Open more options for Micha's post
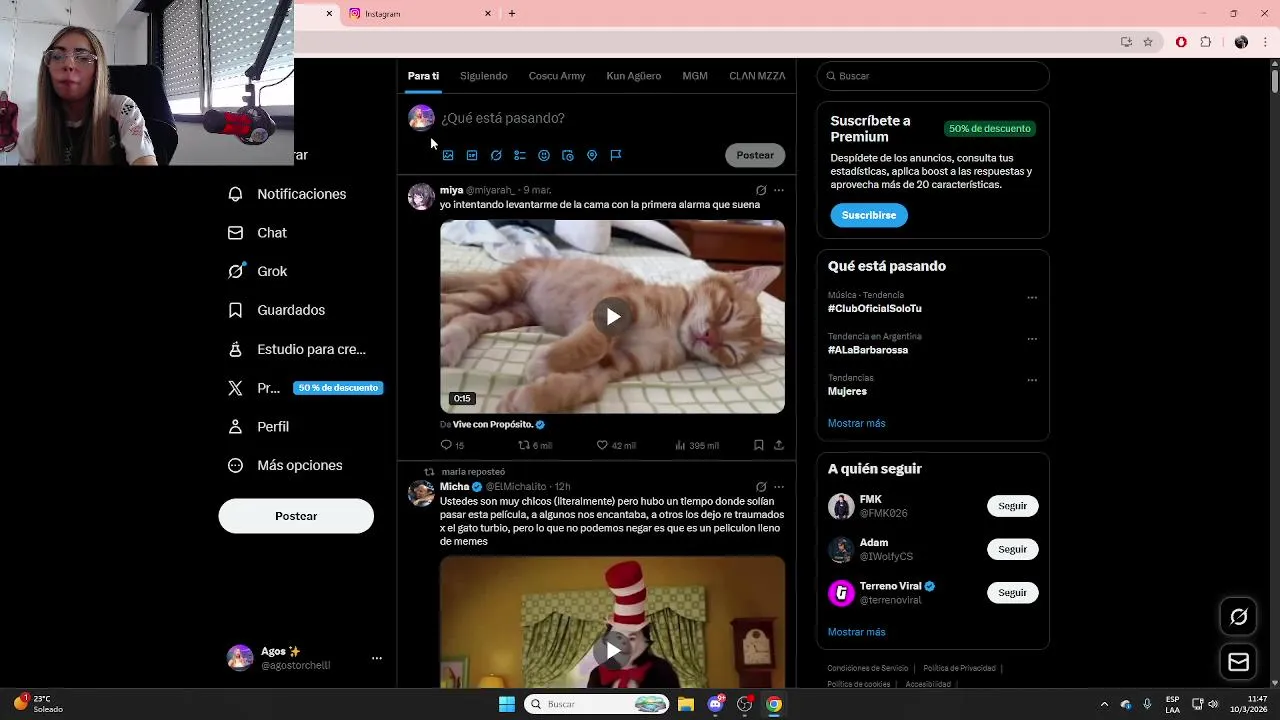 point(779,487)
